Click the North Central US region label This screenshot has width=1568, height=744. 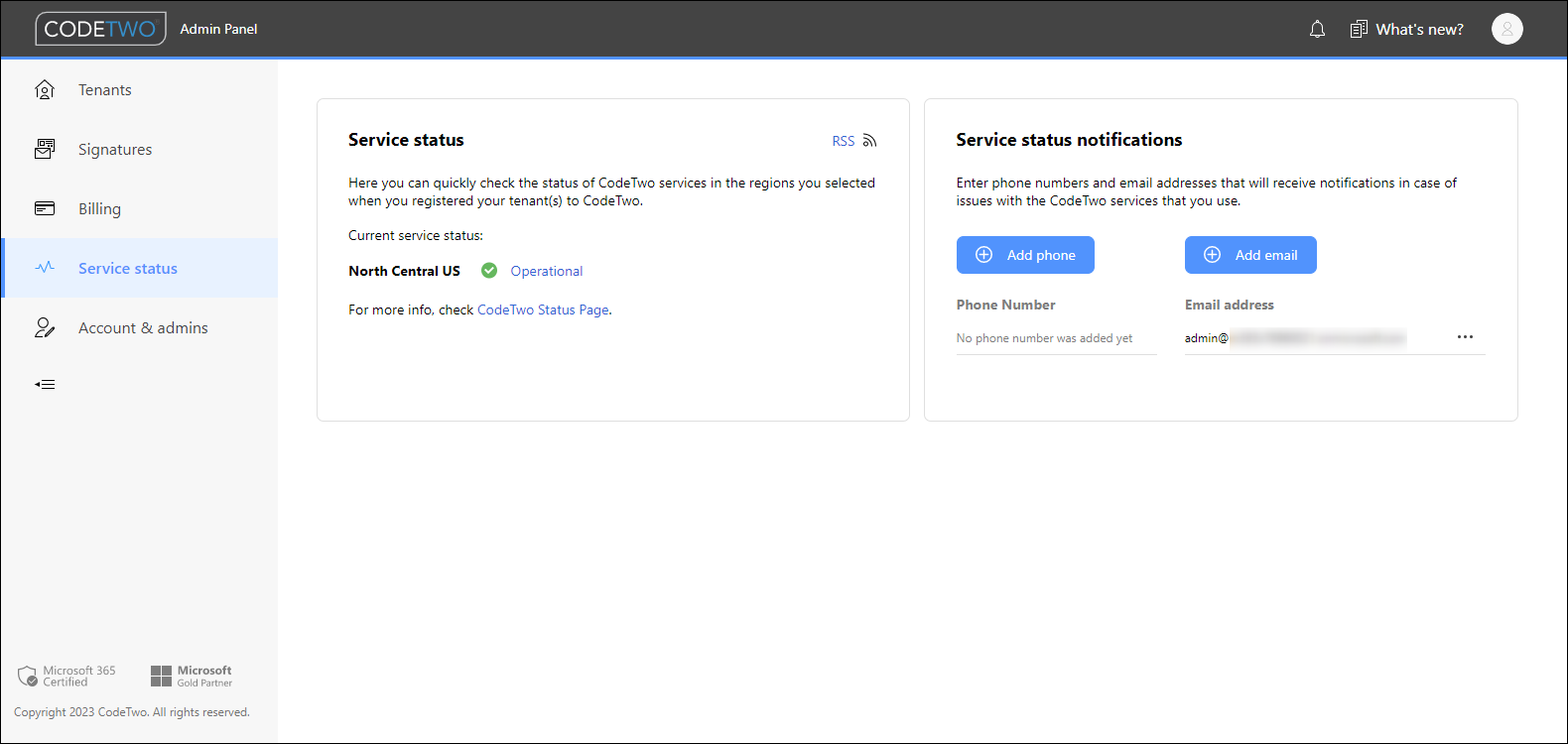click(x=404, y=271)
